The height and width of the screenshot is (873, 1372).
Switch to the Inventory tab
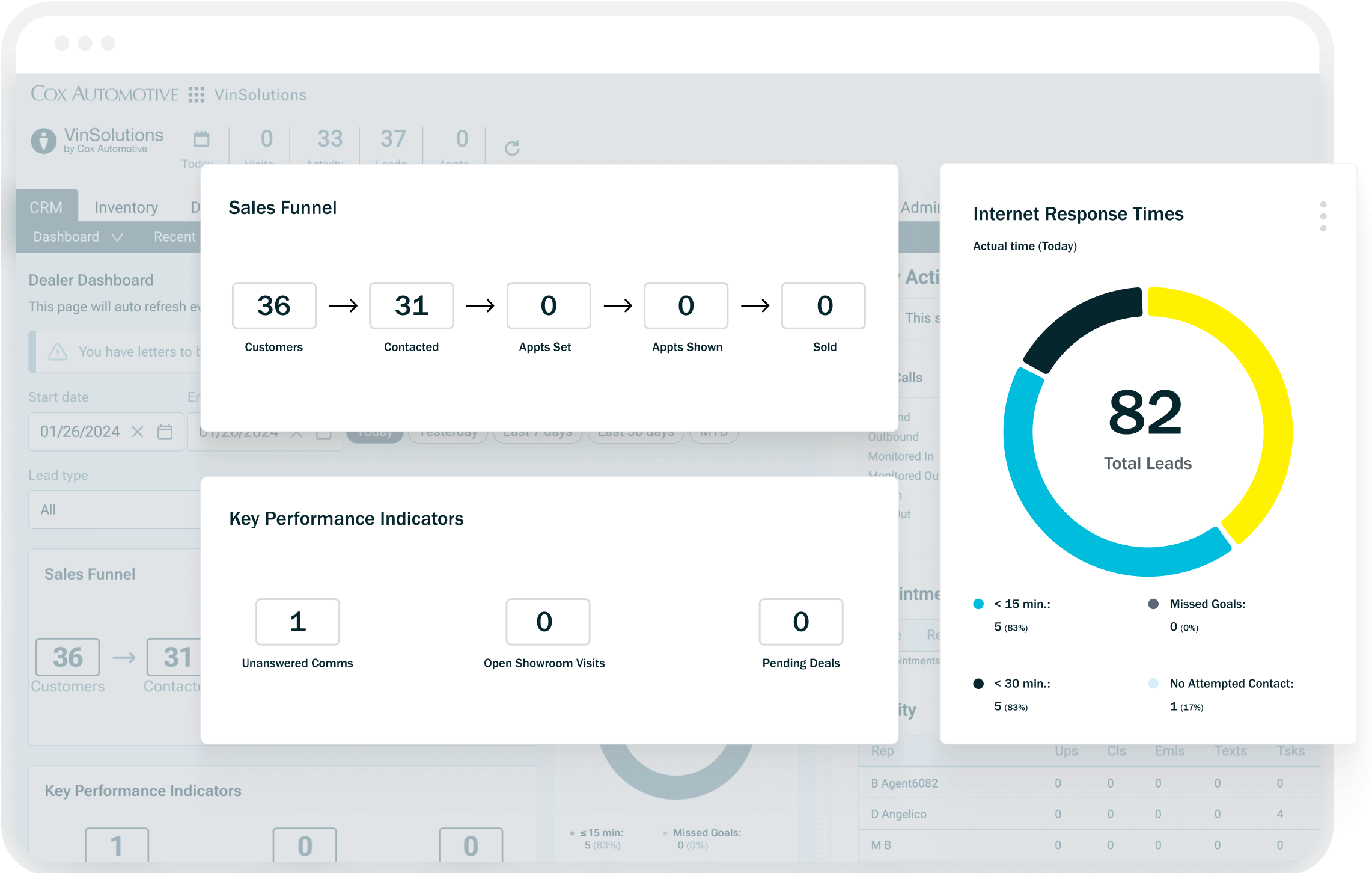(126, 207)
